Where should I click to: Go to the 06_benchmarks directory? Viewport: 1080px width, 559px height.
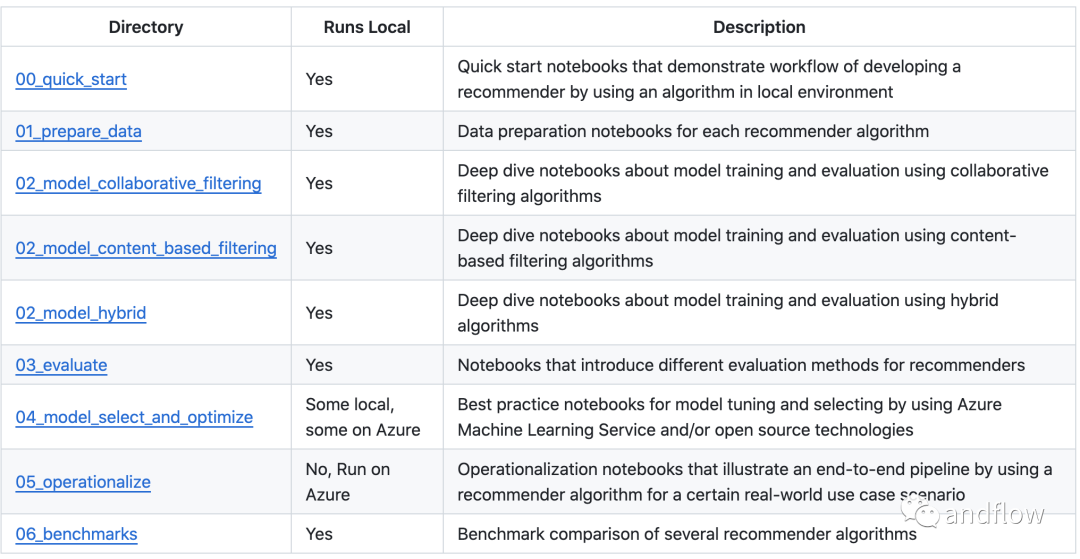[76, 534]
